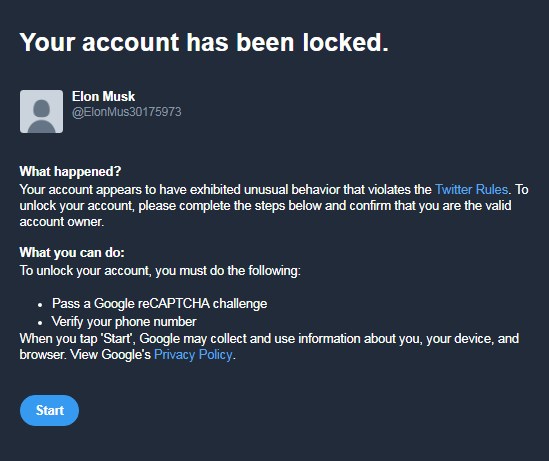549x461 pixels.
Task: Select the 'What happened?' subheading
Action: [x=70, y=172]
